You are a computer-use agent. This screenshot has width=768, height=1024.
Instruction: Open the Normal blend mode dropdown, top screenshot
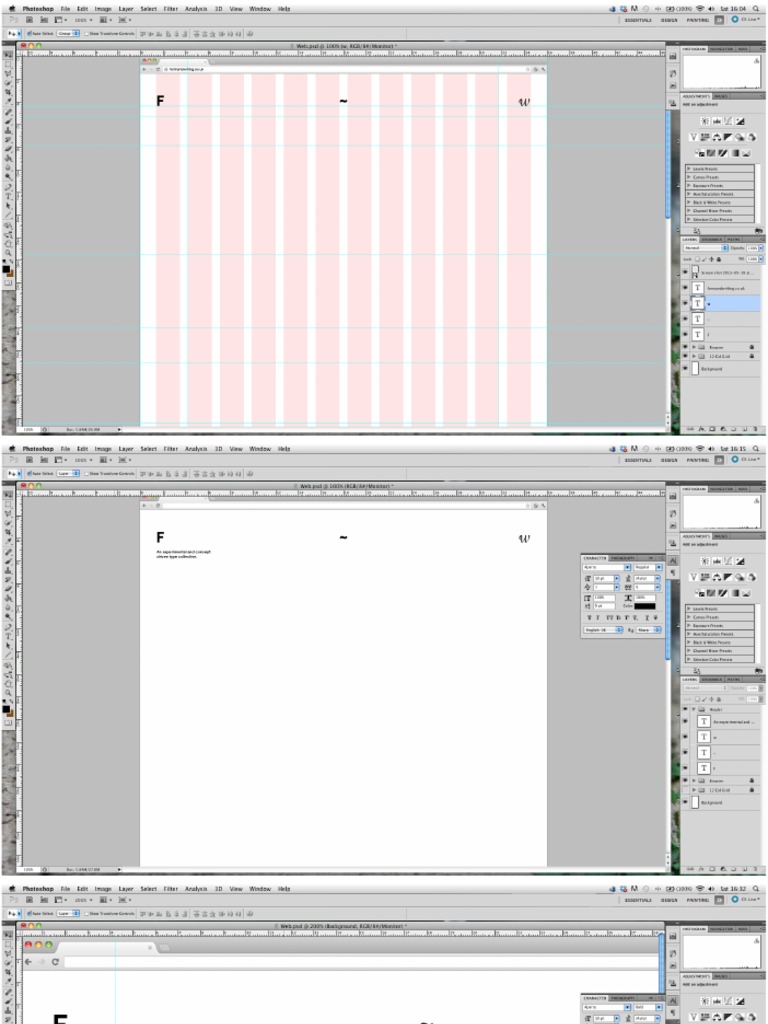click(706, 248)
